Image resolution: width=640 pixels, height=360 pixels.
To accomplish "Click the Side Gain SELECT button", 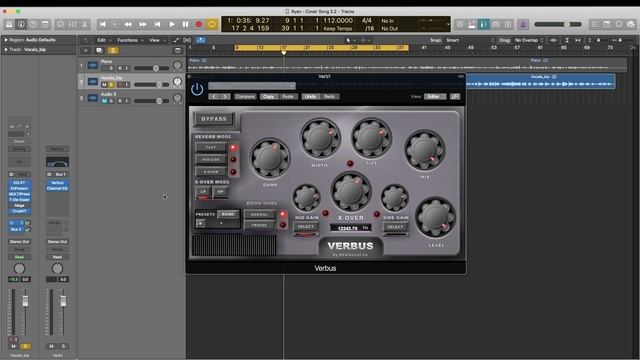I will coord(395,227).
